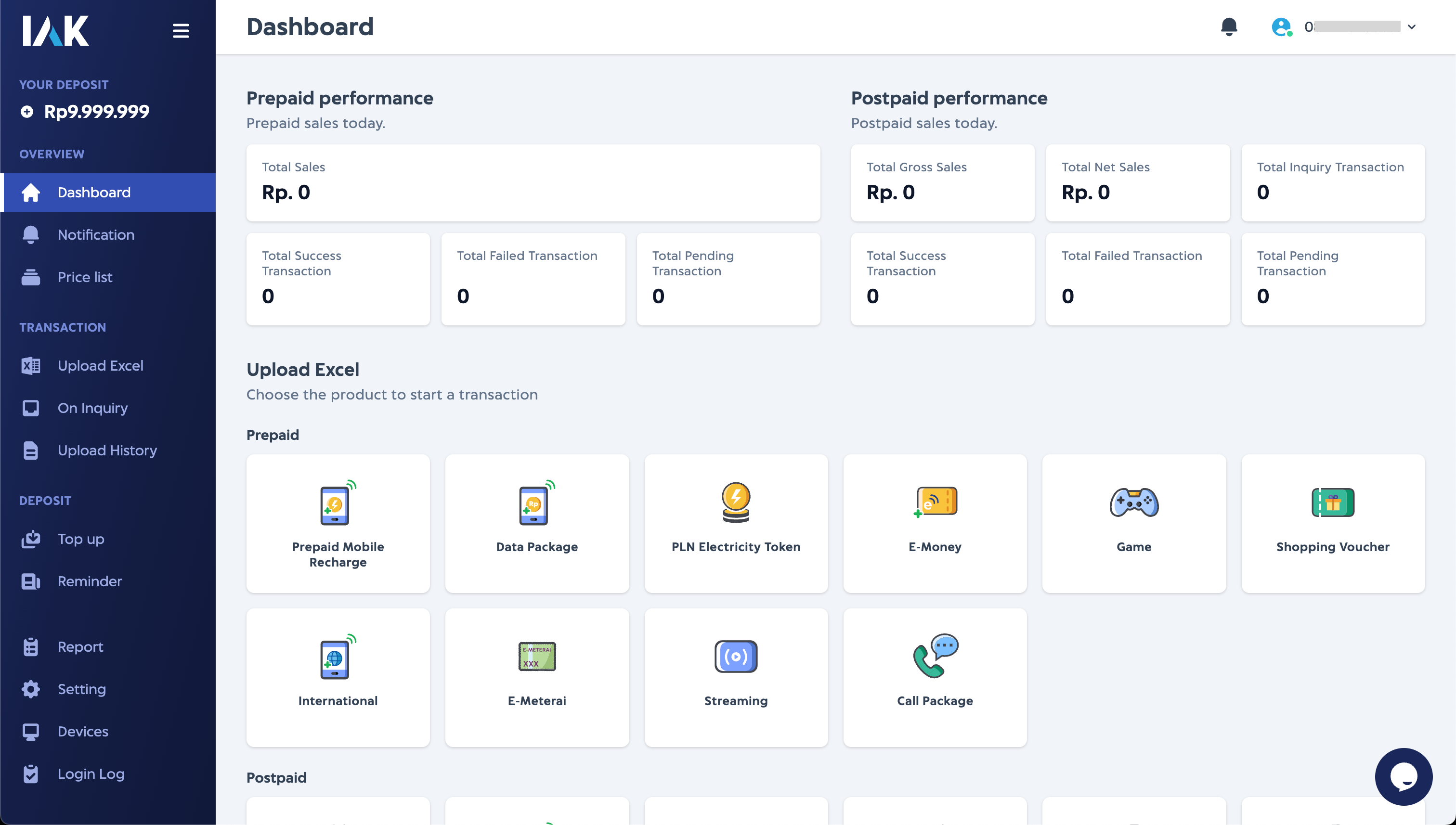Choose the Data Package product card
Image resolution: width=1456 pixels, height=825 pixels.
(537, 524)
